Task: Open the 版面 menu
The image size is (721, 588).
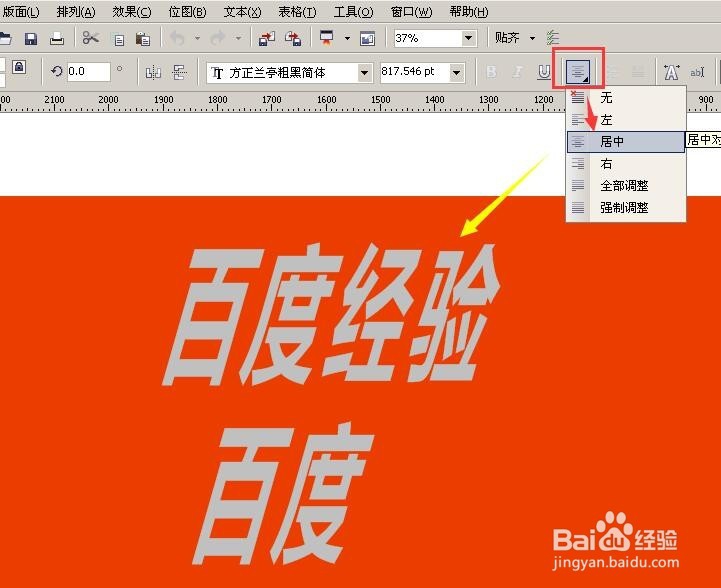Action: [21, 11]
